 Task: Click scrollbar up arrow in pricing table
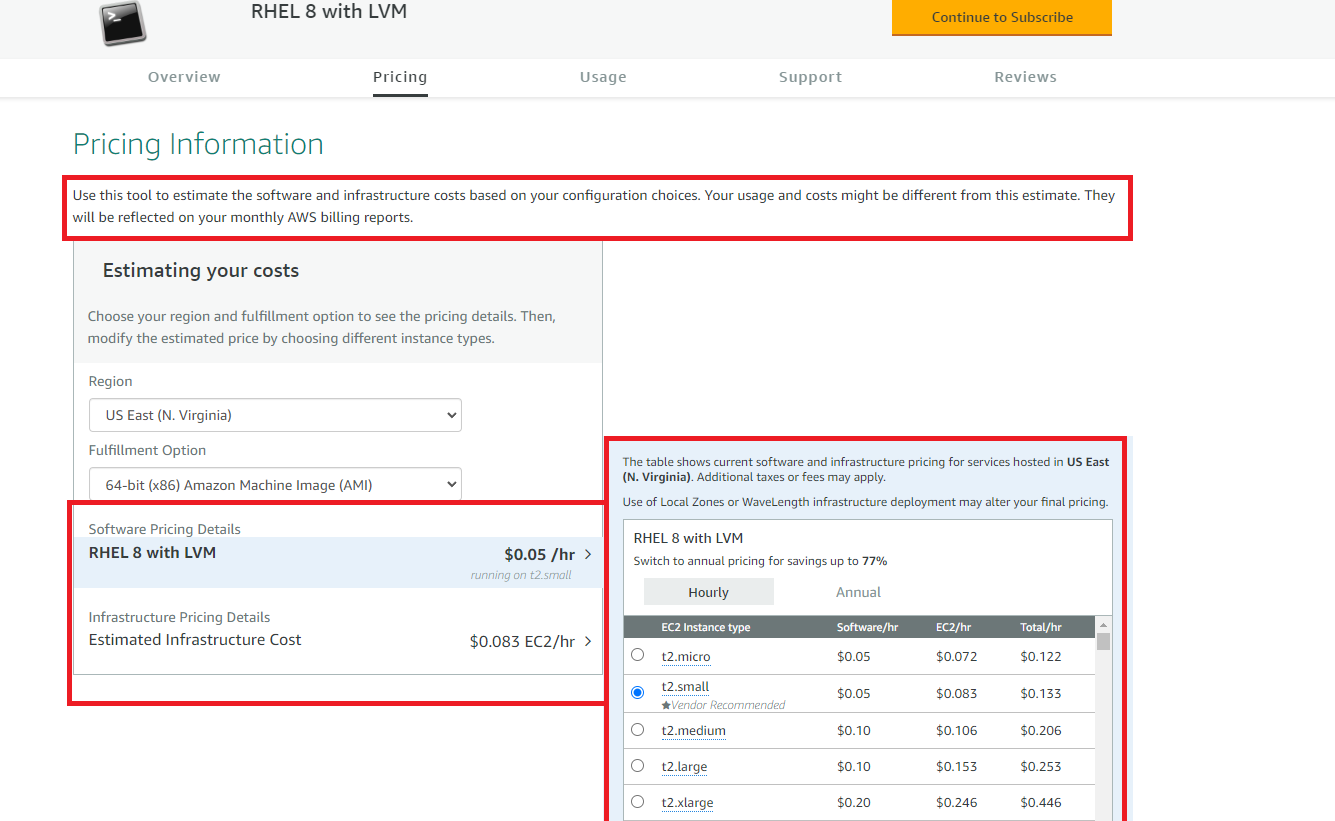(1103, 623)
